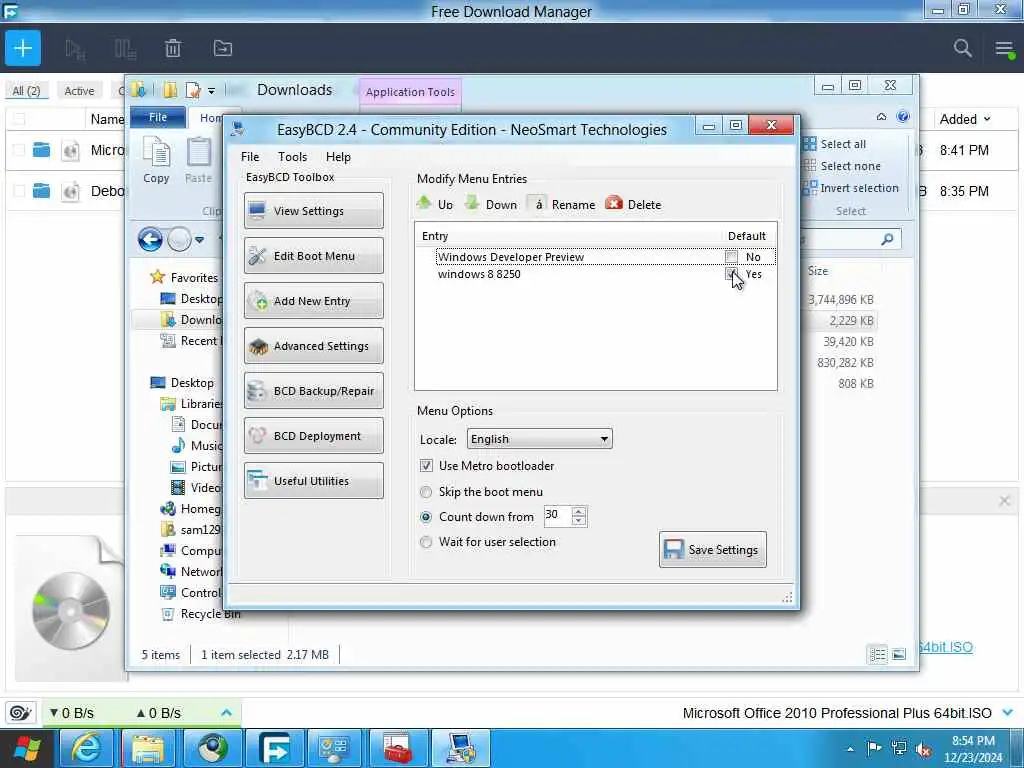Click File tab in Downloads explorer window
The height and width of the screenshot is (768, 1024).
(x=157, y=117)
